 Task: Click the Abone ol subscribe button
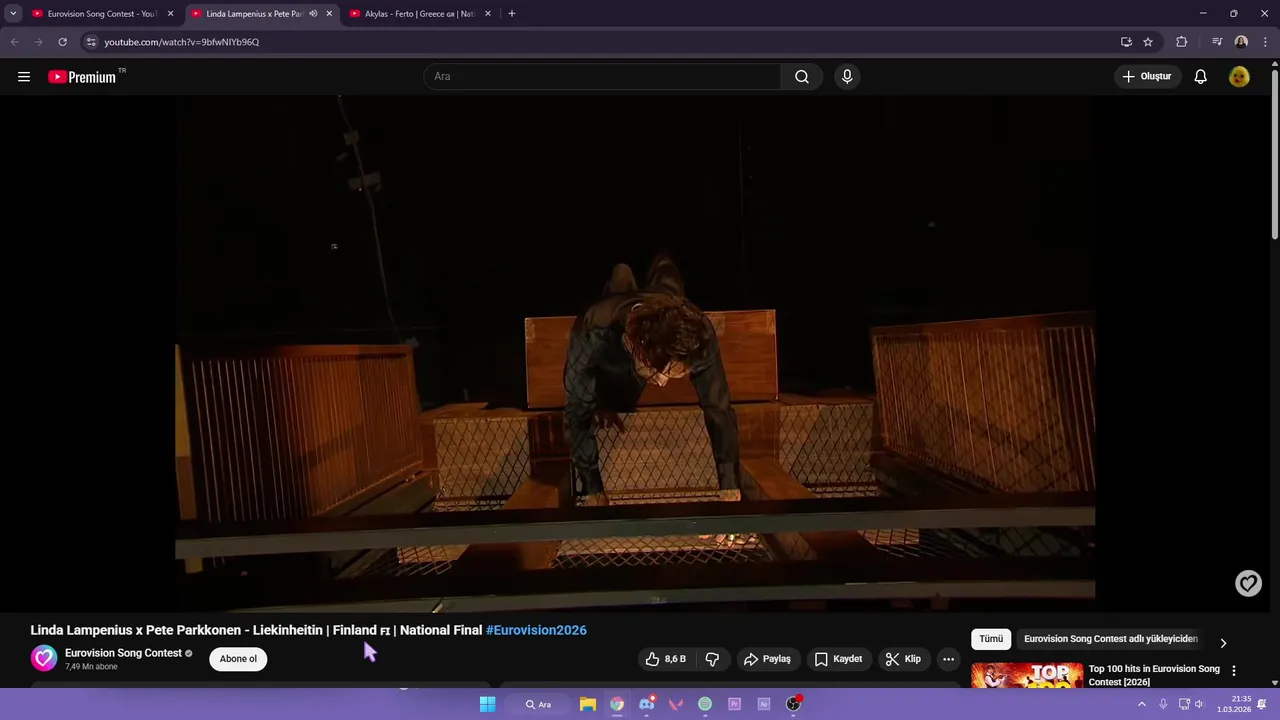point(238,659)
